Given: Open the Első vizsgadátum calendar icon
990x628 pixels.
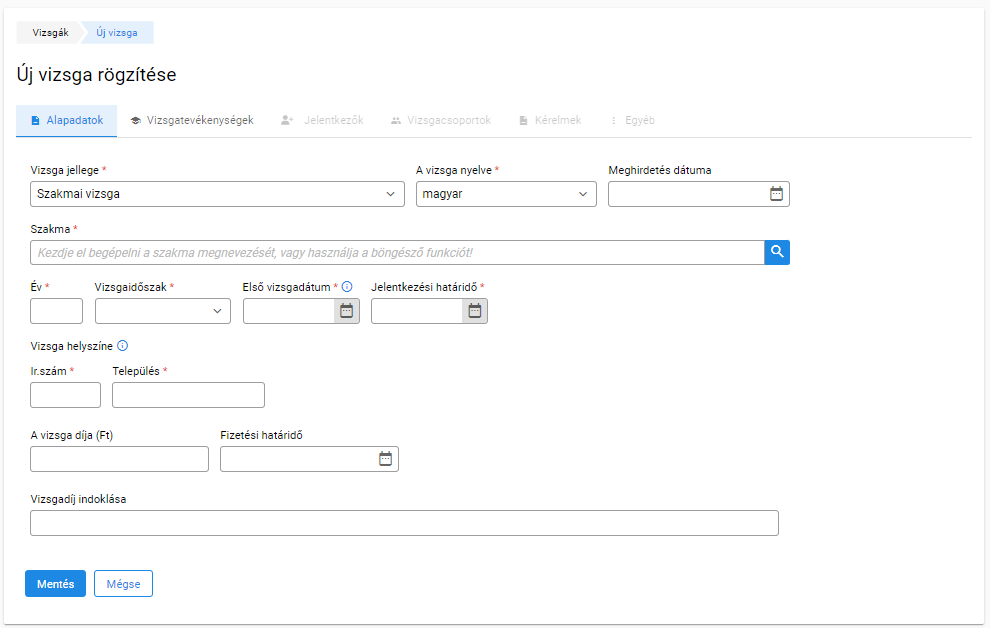Looking at the screenshot, I should (347, 311).
